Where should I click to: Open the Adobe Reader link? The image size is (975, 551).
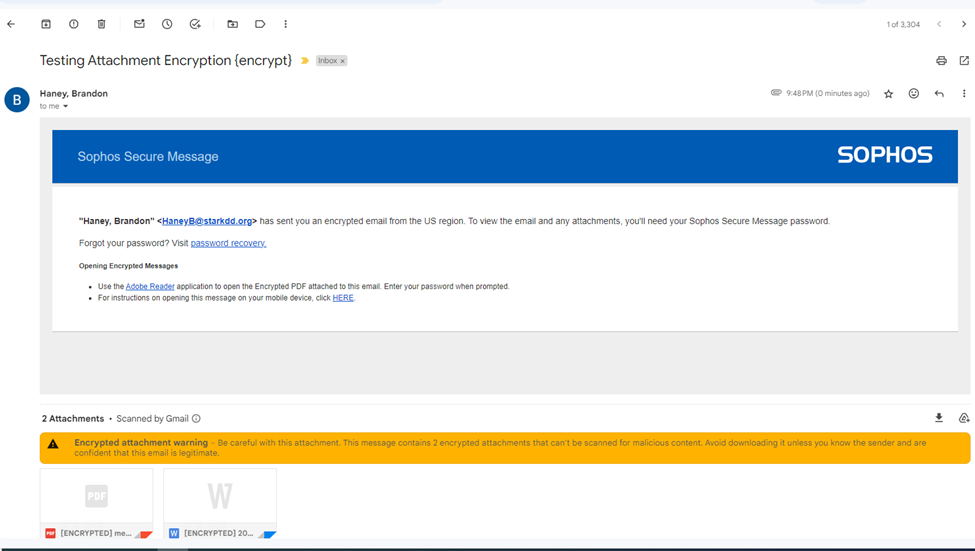point(150,287)
